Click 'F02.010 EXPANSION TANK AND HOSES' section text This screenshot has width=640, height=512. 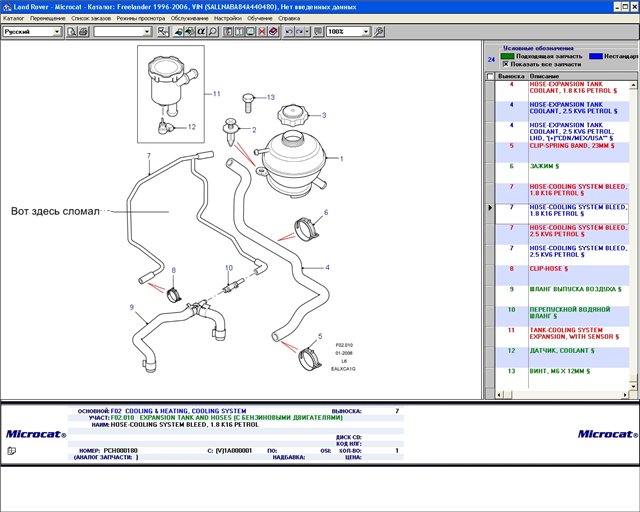click(x=227, y=418)
